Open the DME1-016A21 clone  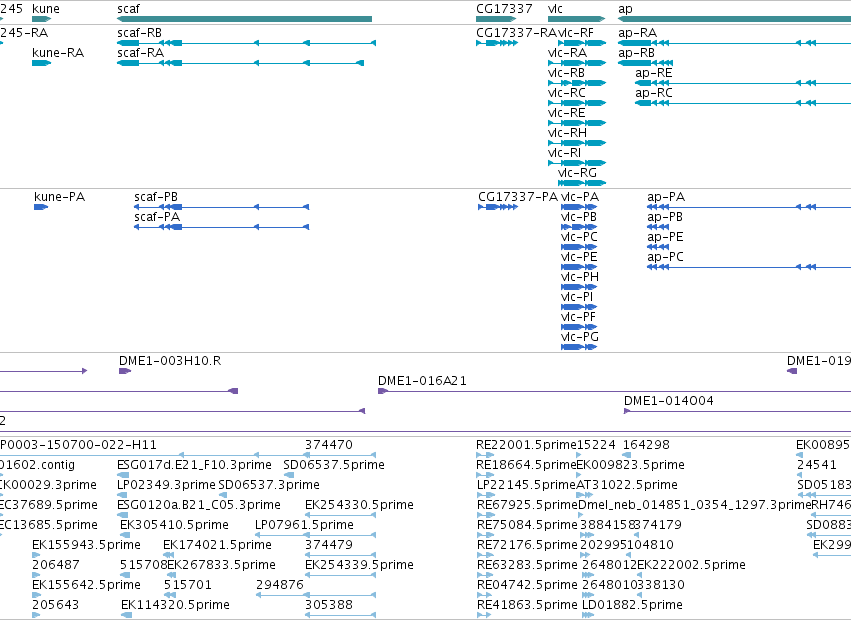(614, 391)
